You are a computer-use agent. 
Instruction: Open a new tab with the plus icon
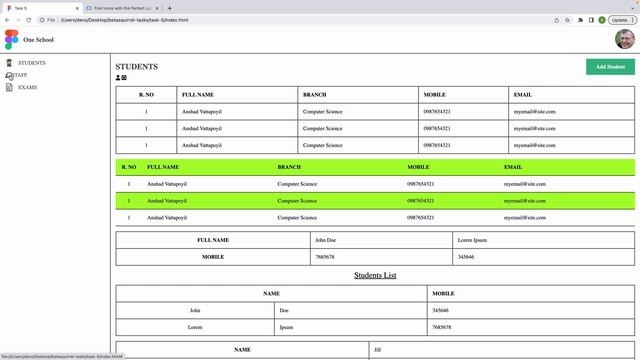(x=169, y=8)
